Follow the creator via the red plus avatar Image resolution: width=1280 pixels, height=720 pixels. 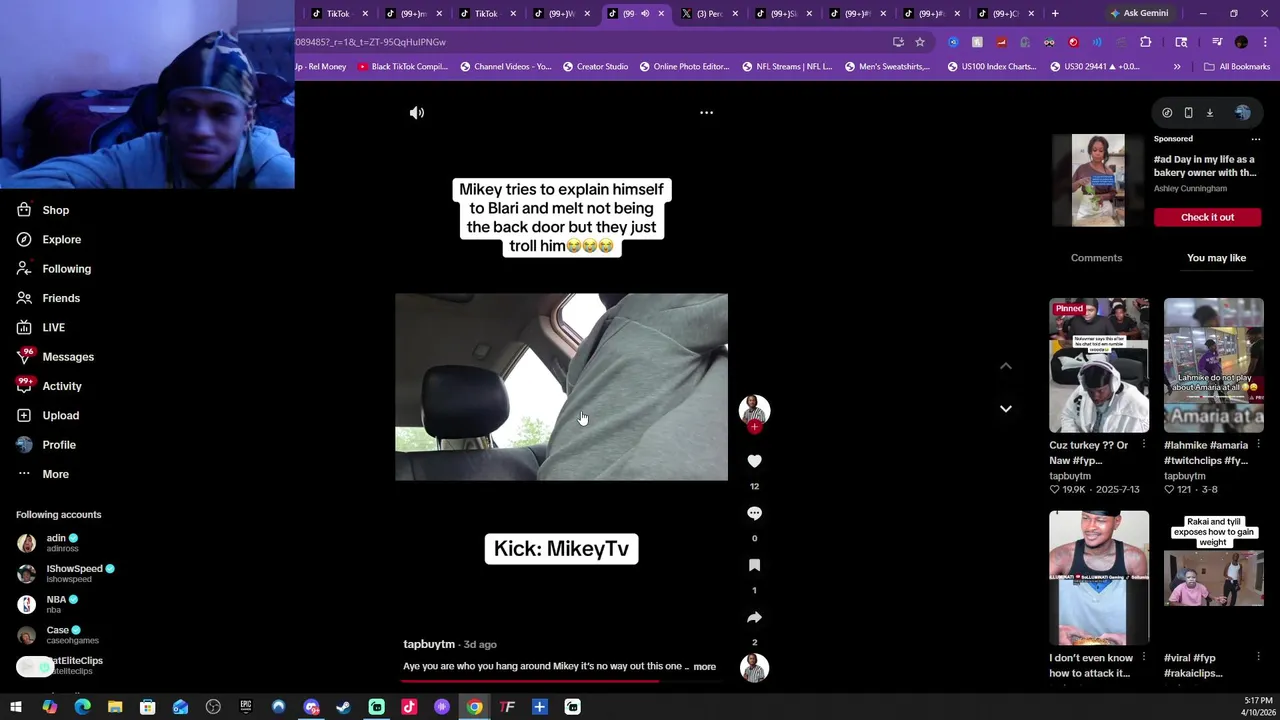(x=754, y=427)
